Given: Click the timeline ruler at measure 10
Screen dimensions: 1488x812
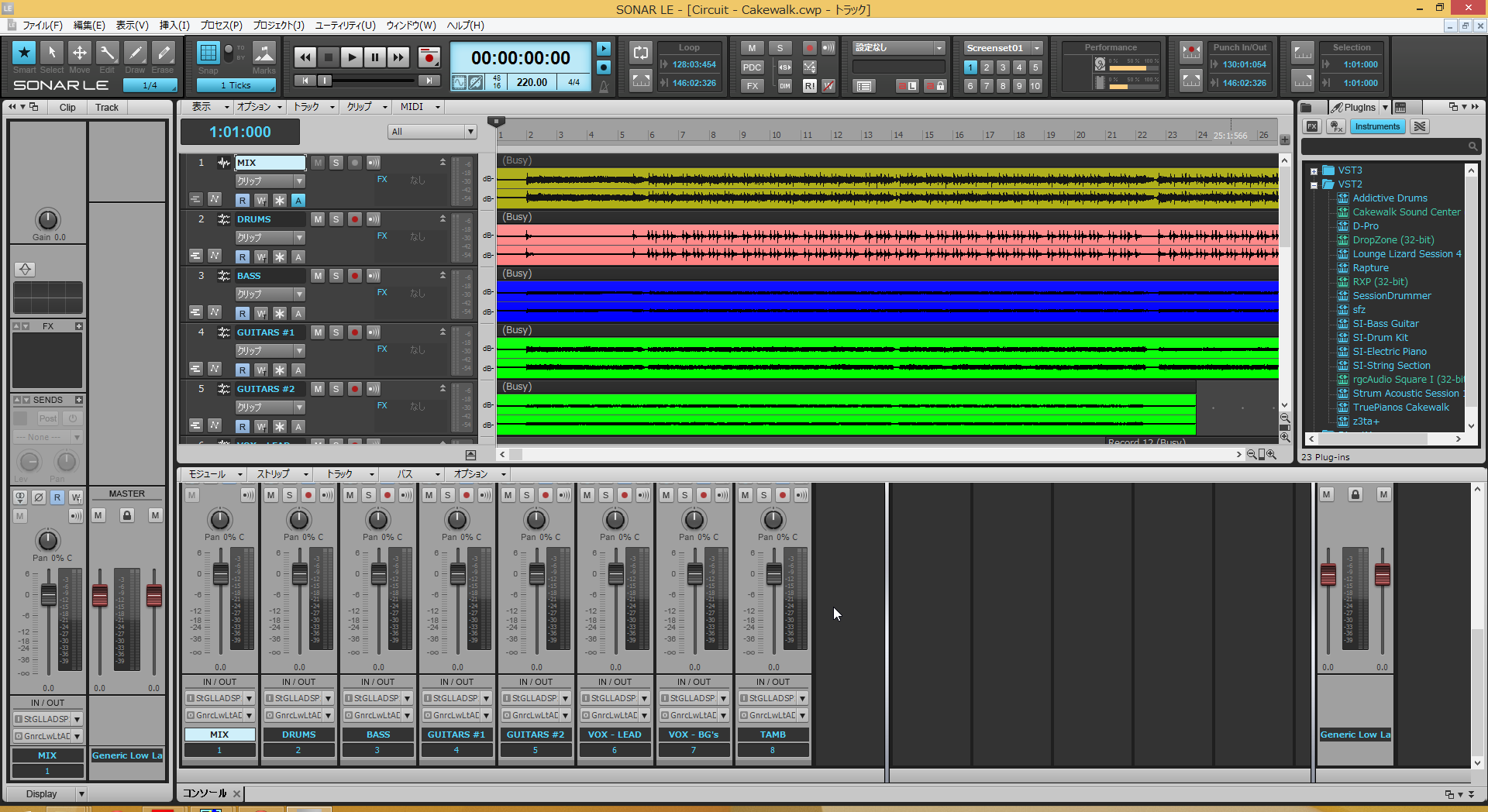Looking at the screenshot, I should 775,135.
